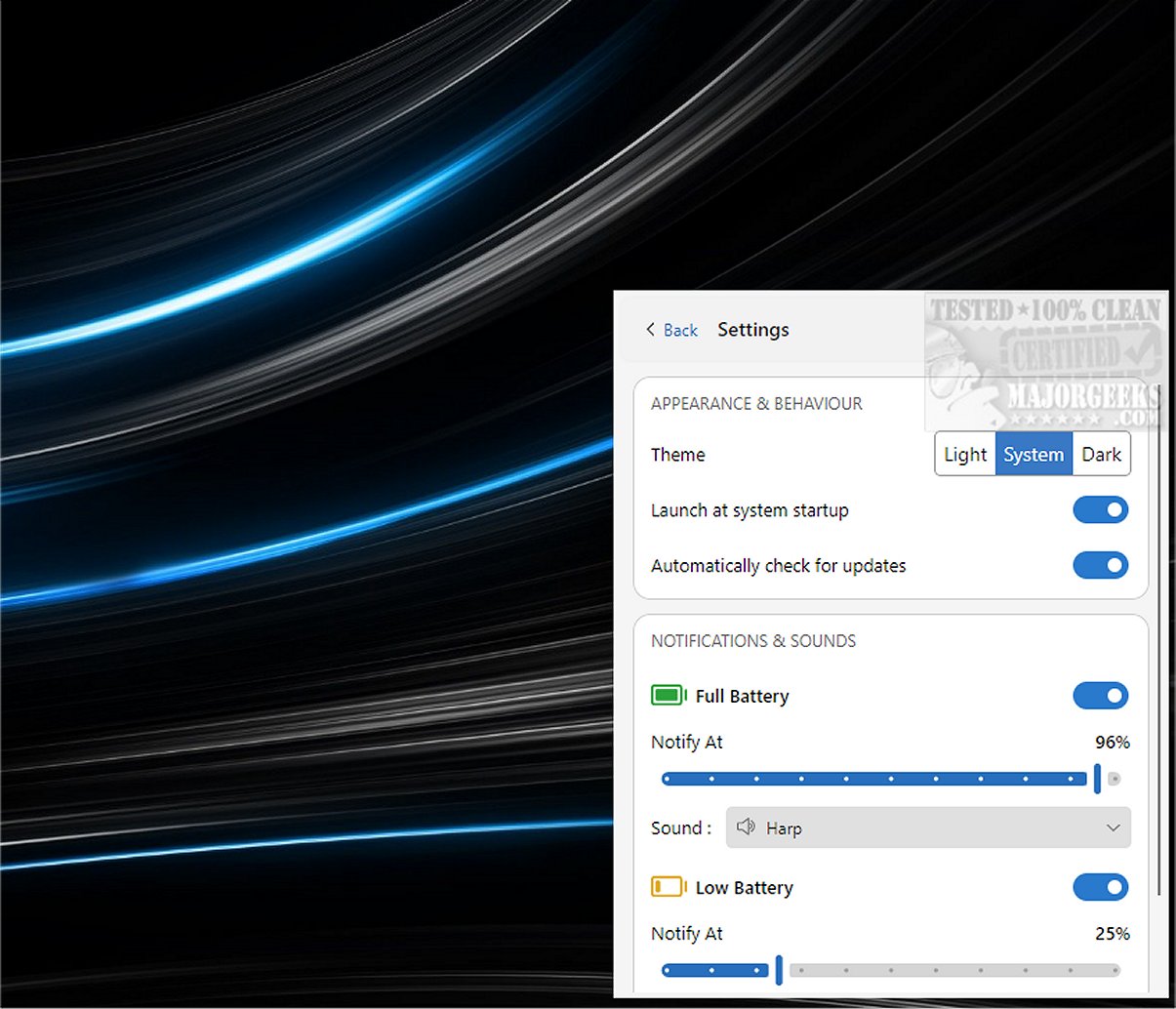The height and width of the screenshot is (1009, 1176).
Task: Click the Full Battery slider thumb at 96%
Action: click(1098, 779)
